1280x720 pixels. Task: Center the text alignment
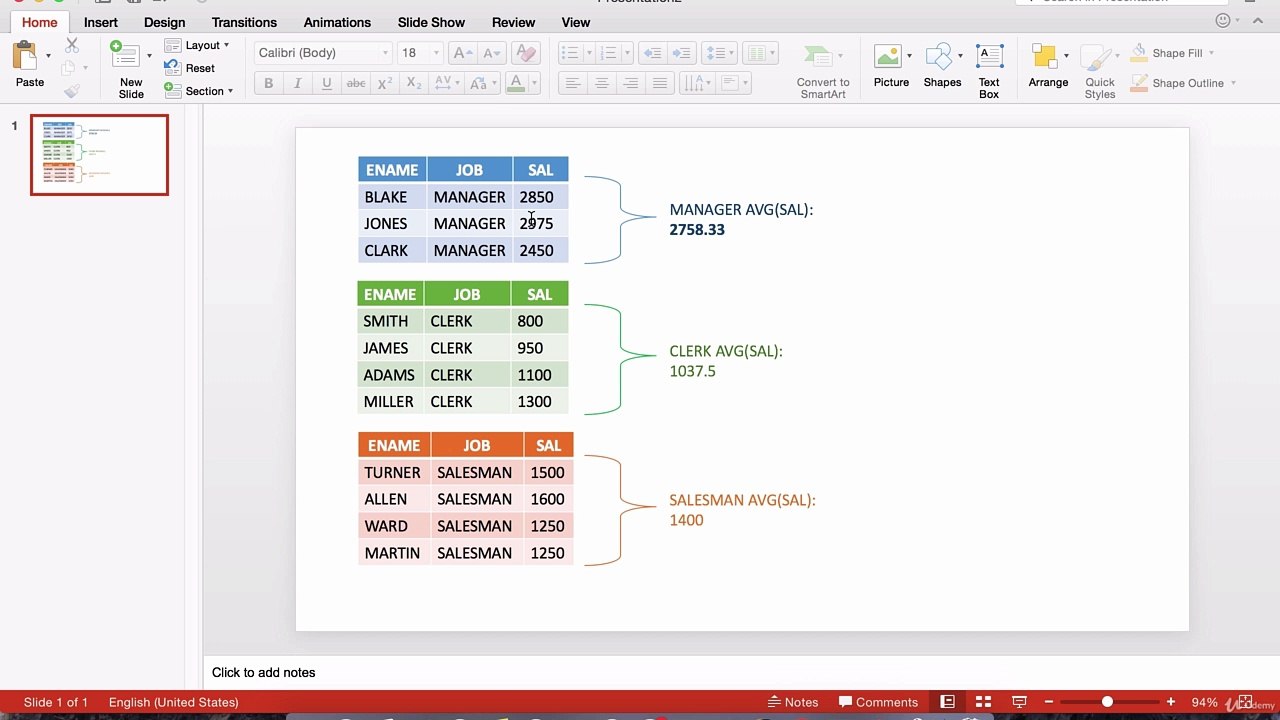pos(601,84)
